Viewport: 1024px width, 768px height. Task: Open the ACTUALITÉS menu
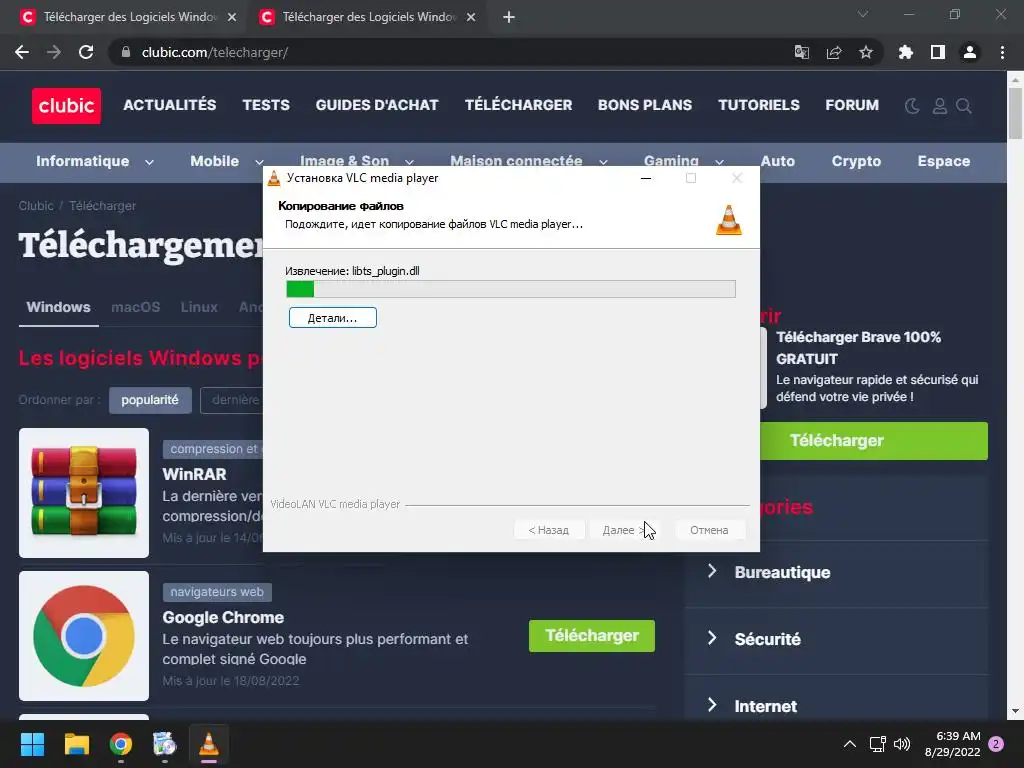(x=170, y=105)
